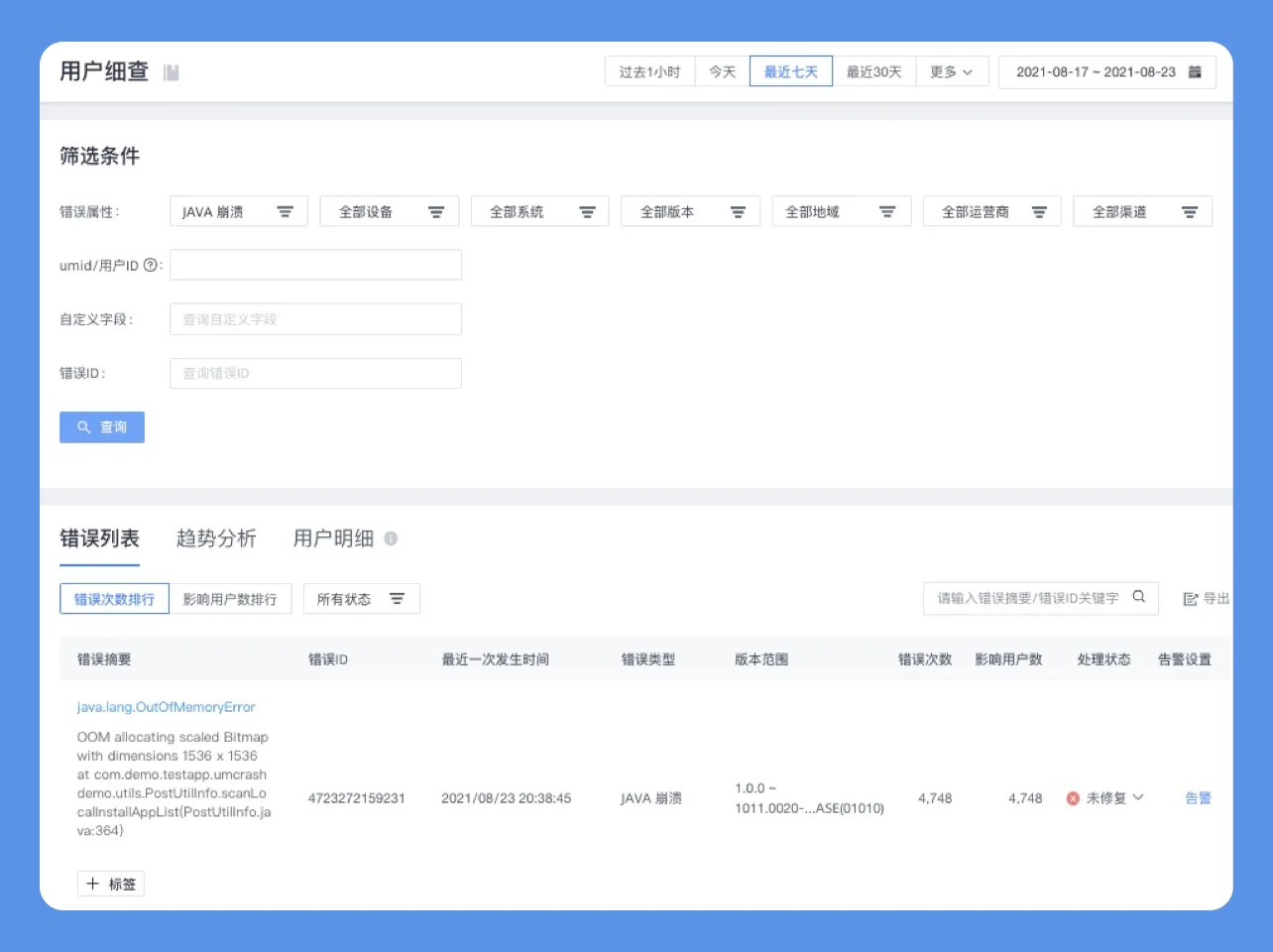Viewport: 1273px width, 952px height.
Task: Click the 处理状态 column header
Action: tap(1103, 659)
